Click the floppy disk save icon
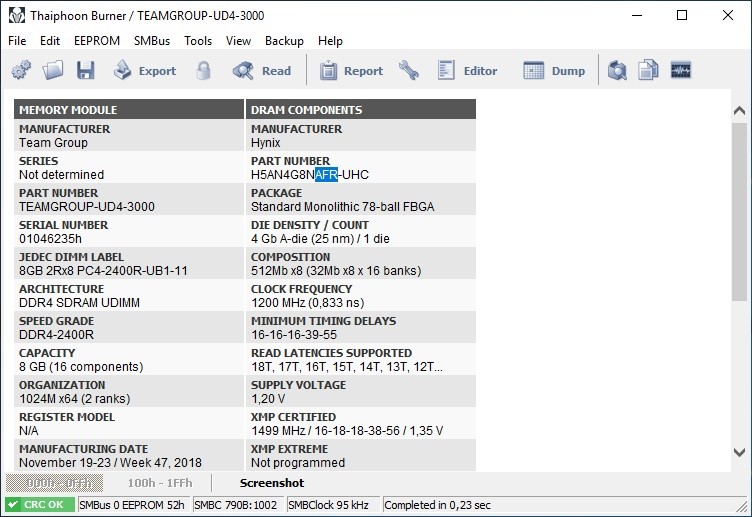752x517 pixels. coord(85,70)
